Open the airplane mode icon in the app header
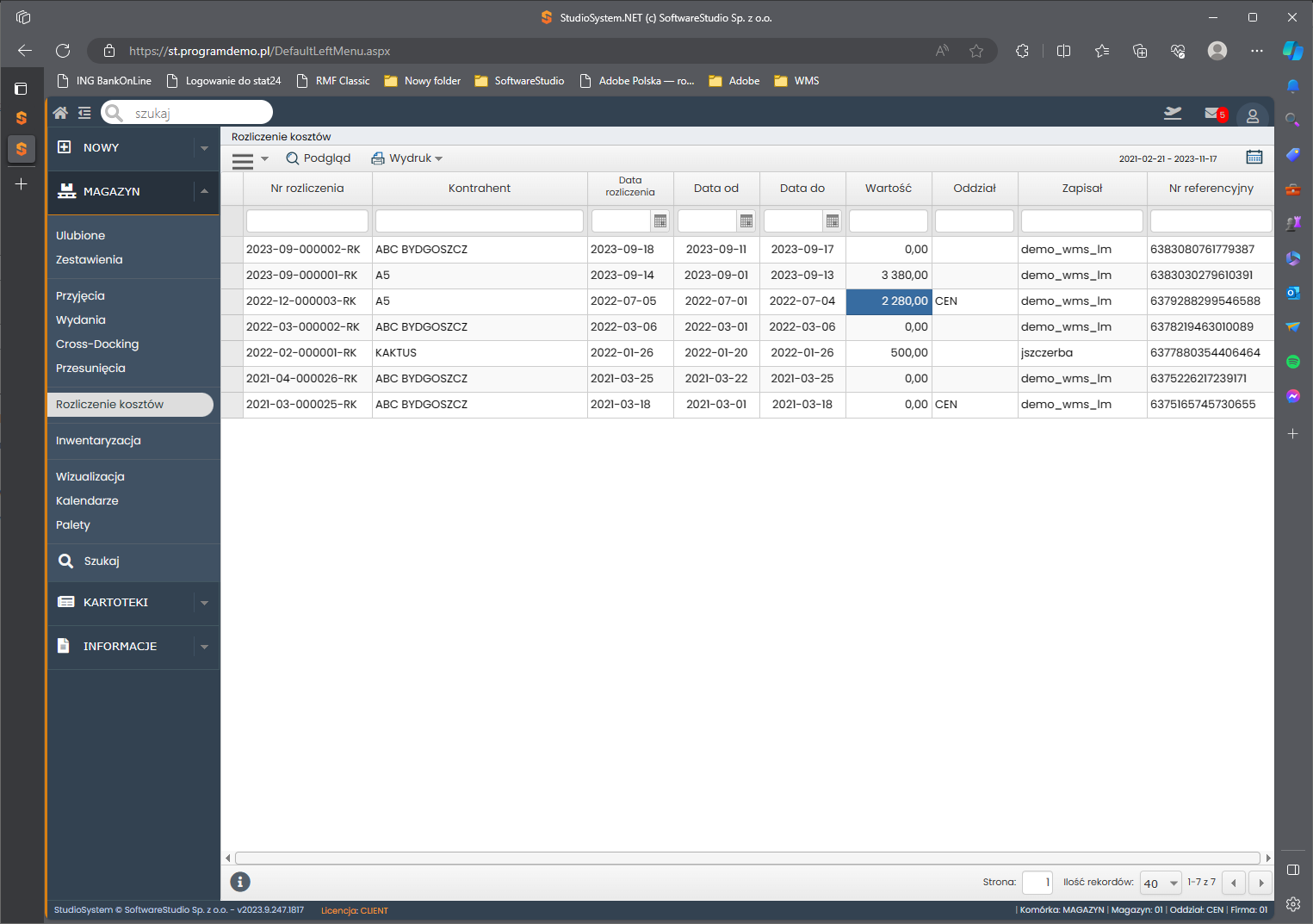The height and width of the screenshot is (924, 1313). point(1173,113)
